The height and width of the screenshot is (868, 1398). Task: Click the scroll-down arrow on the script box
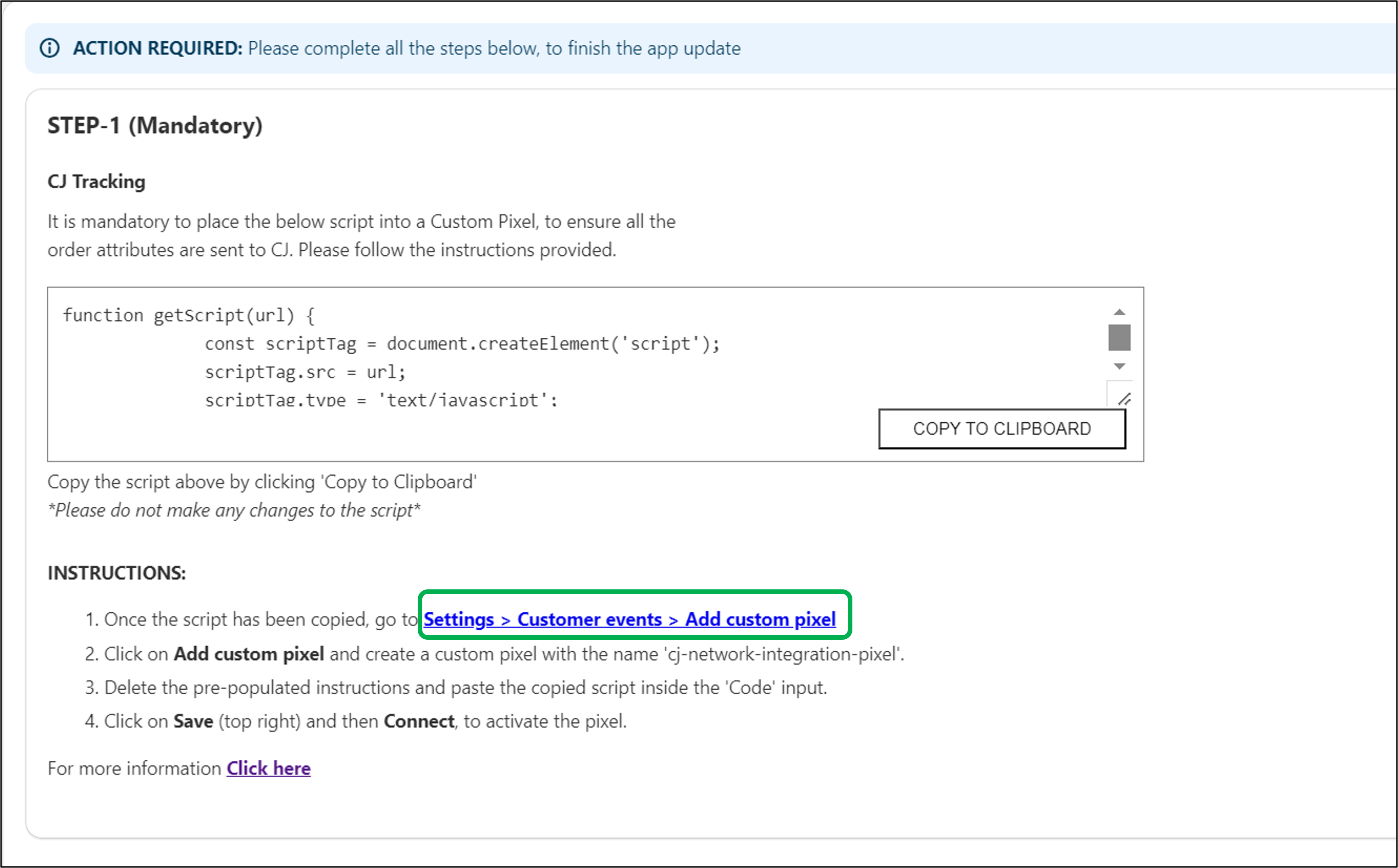1119,366
